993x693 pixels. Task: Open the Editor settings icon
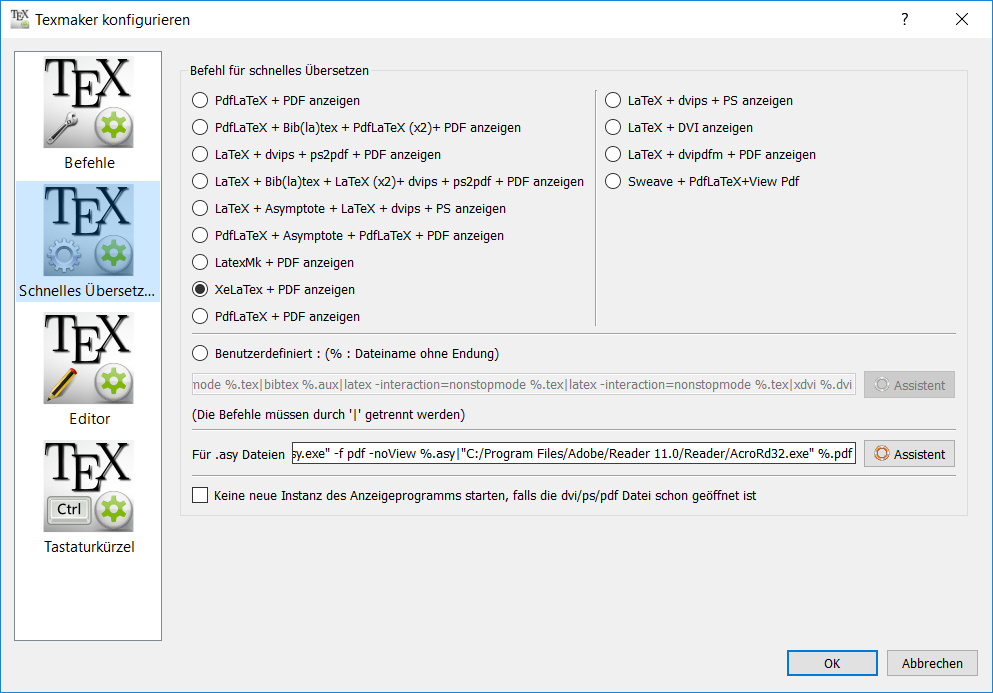coord(89,359)
